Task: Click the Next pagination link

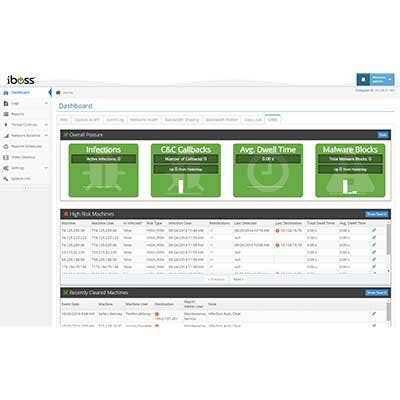Action: (238, 279)
